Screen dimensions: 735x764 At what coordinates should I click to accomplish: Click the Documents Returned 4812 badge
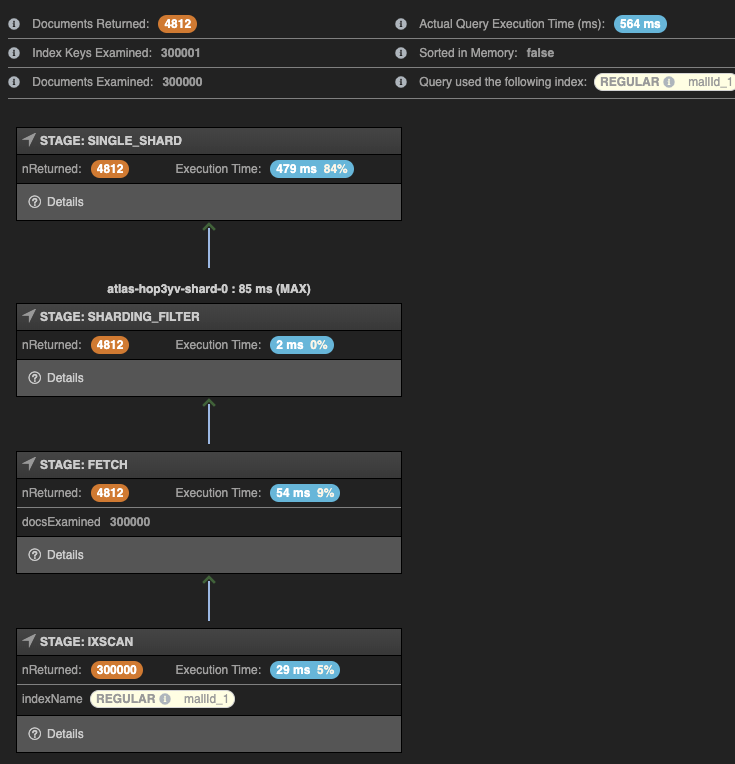pyautogui.click(x=177, y=24)
